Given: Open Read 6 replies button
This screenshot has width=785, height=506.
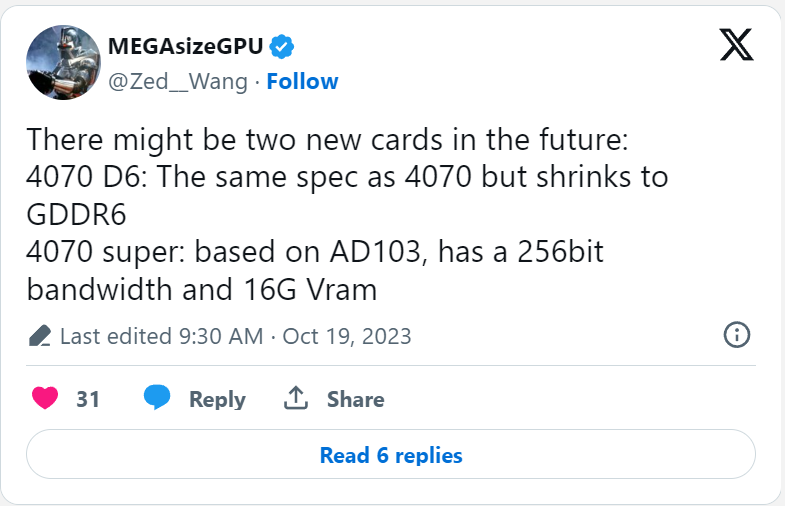Looking at the screenshot, I should pos(391,454).
